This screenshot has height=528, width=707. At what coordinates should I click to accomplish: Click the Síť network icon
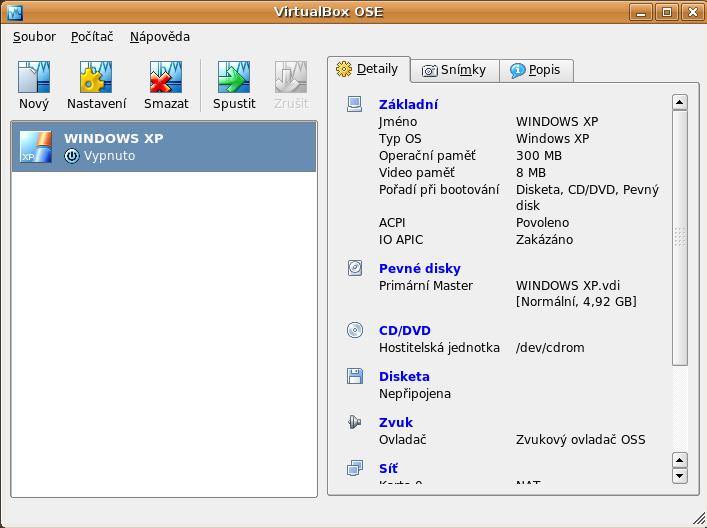pyautogui.click(x=355, y=468)
